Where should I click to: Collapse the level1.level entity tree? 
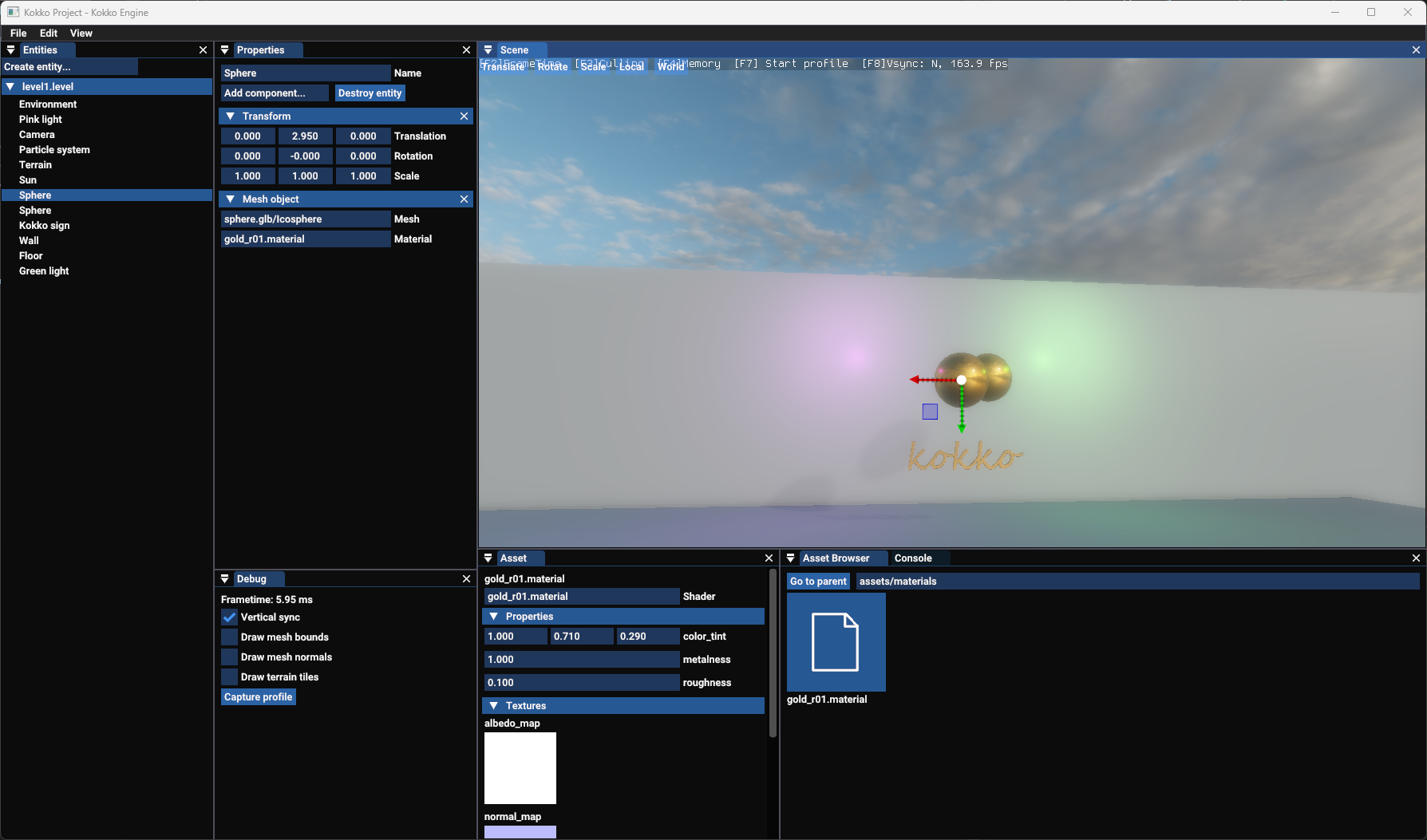point(10,86)
